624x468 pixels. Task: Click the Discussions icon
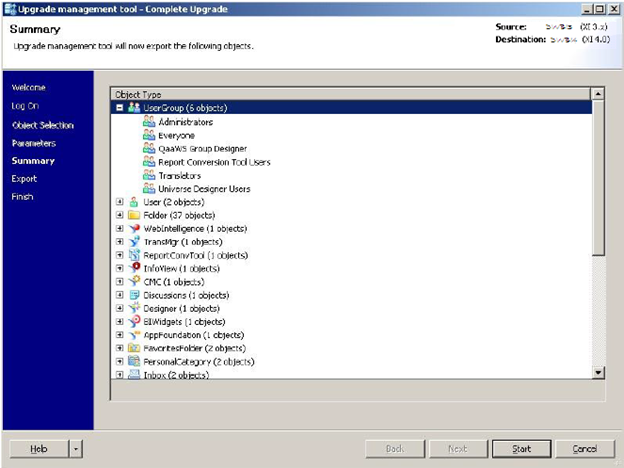(x=134, y=296)
